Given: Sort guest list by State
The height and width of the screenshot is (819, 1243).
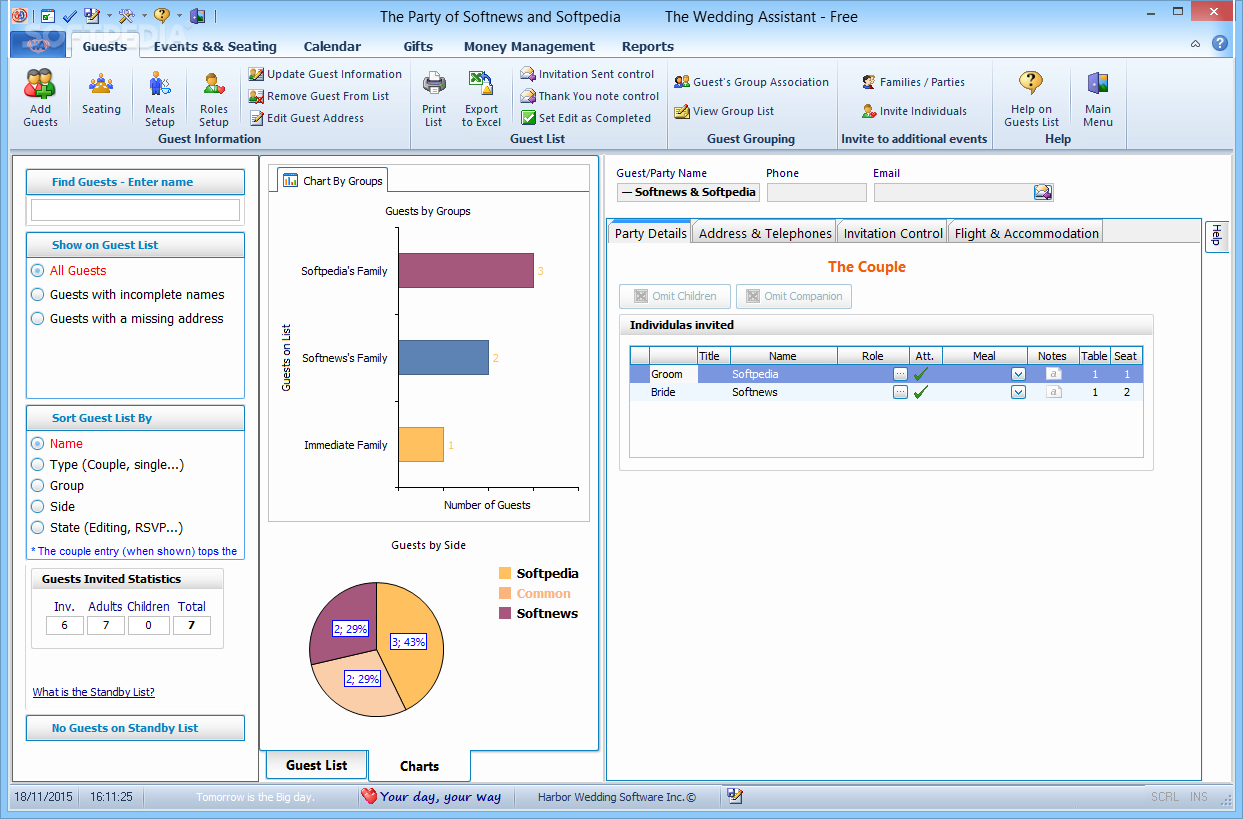Looking at the screenshot, I should click(x=38, y=527).
